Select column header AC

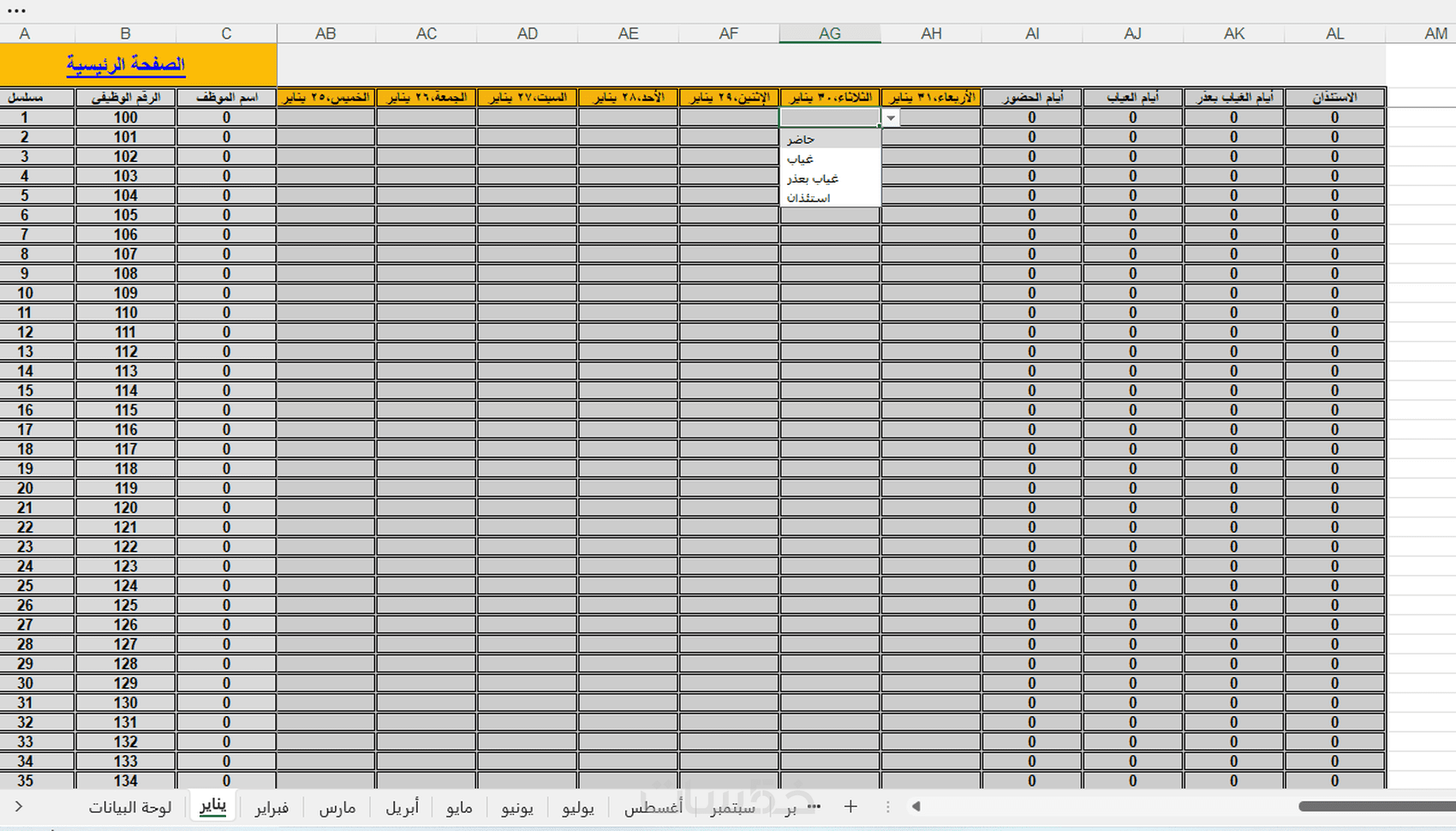[427, 33]
